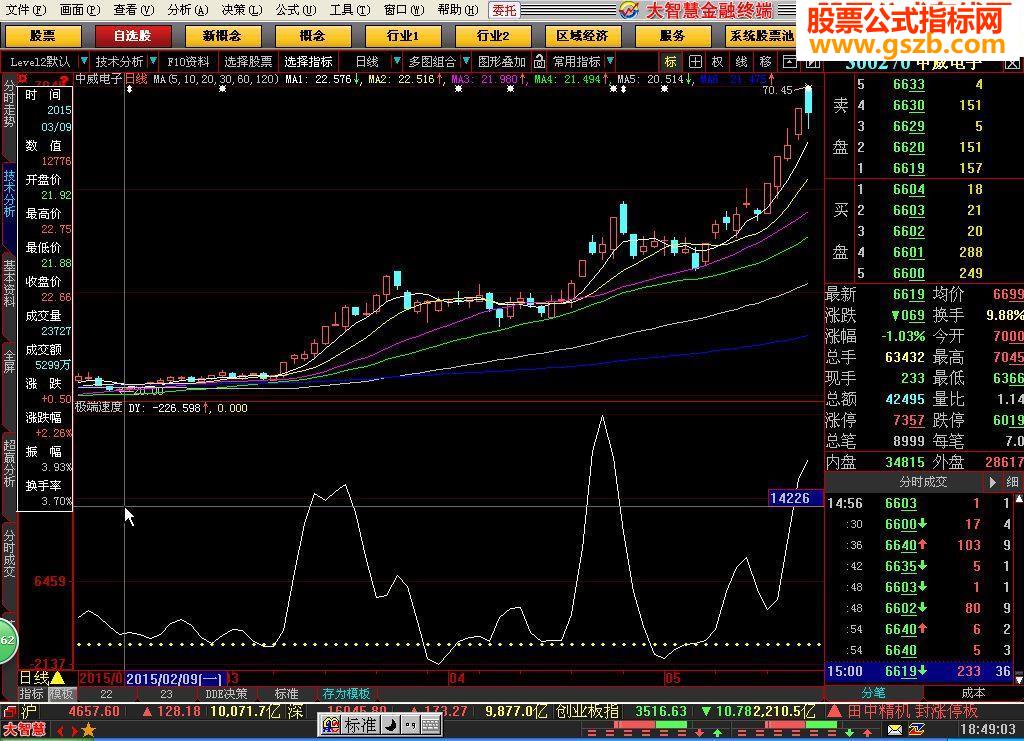This screenshot has width=1024, height=741.
Task: Click the 选择指标 toolbar item
Action: [x=308, y=61]
